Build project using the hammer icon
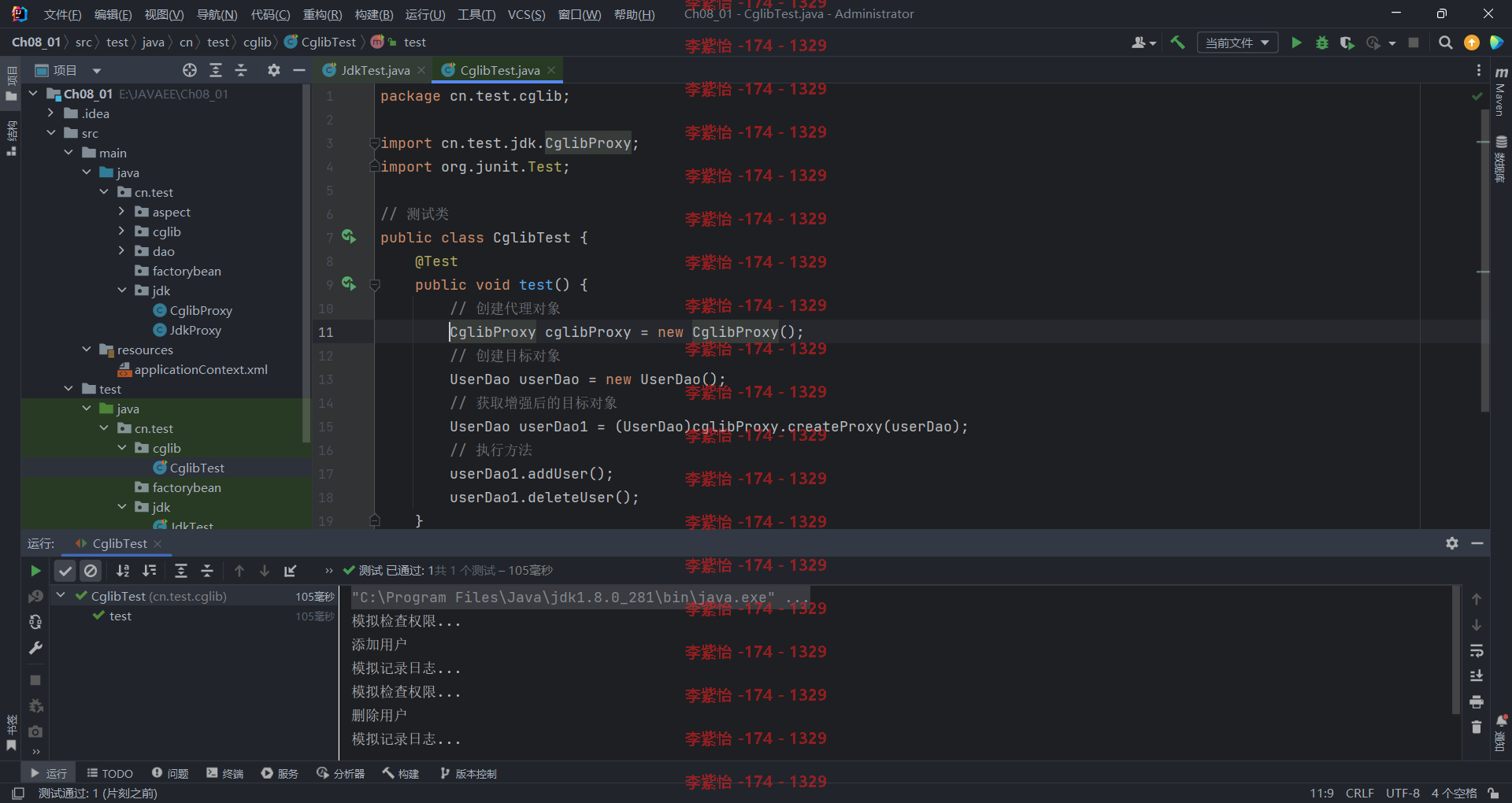 coord(1177,43)
